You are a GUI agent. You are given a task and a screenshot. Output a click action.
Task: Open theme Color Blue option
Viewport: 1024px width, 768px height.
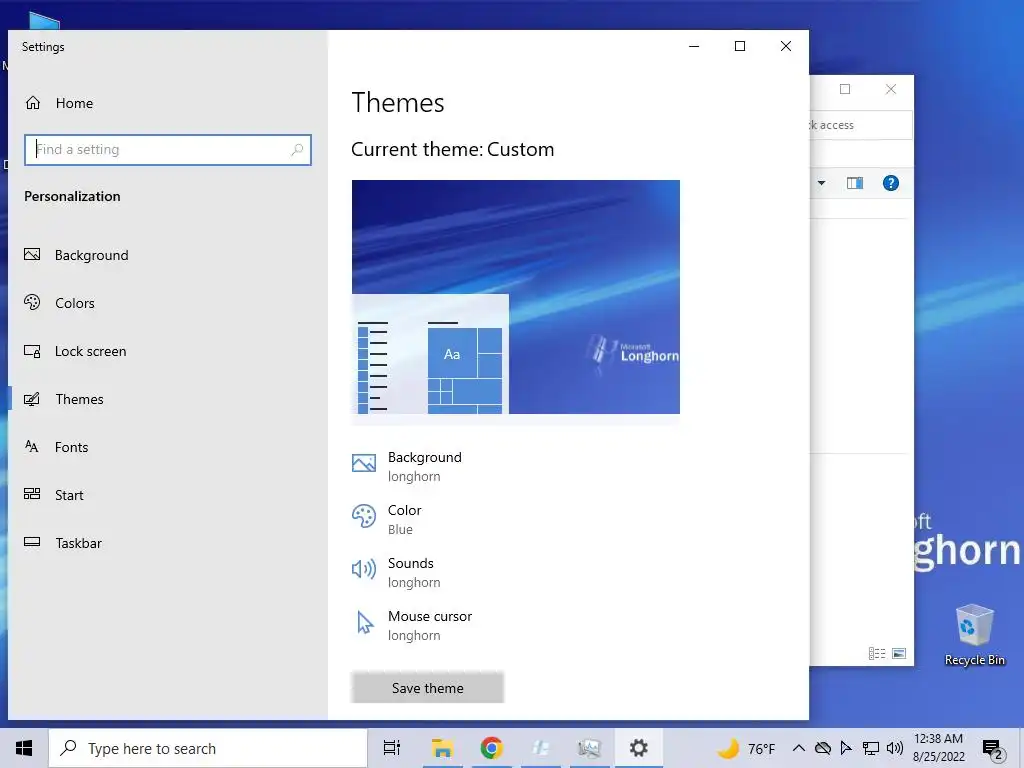387,519
